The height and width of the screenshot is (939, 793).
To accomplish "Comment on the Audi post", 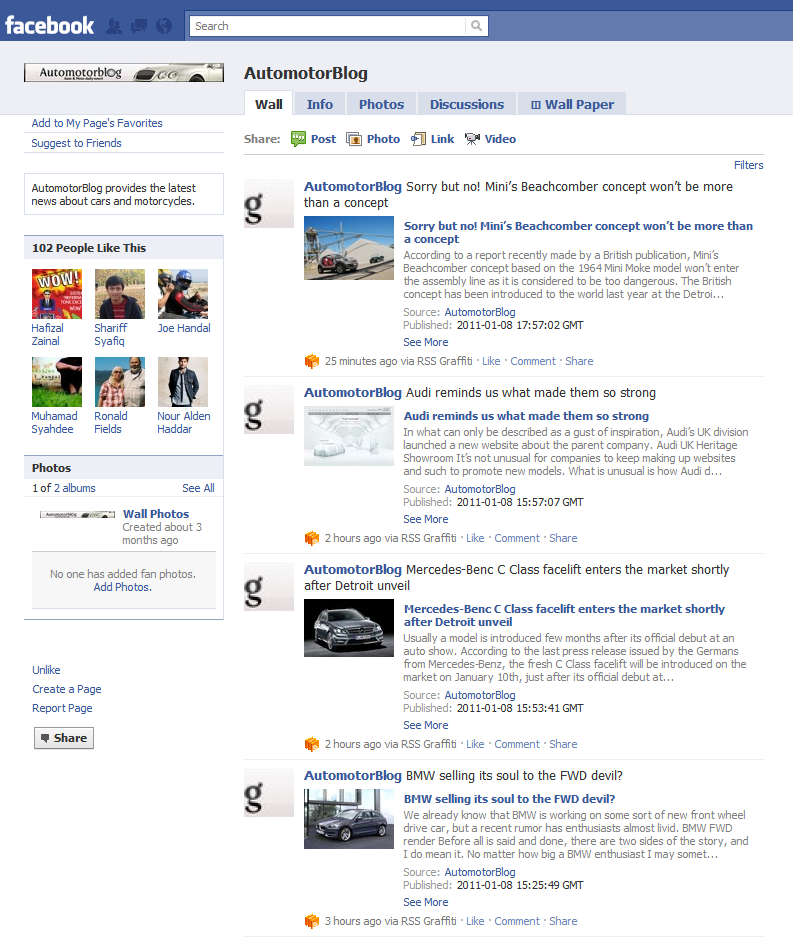I will (x=517, y=538).
